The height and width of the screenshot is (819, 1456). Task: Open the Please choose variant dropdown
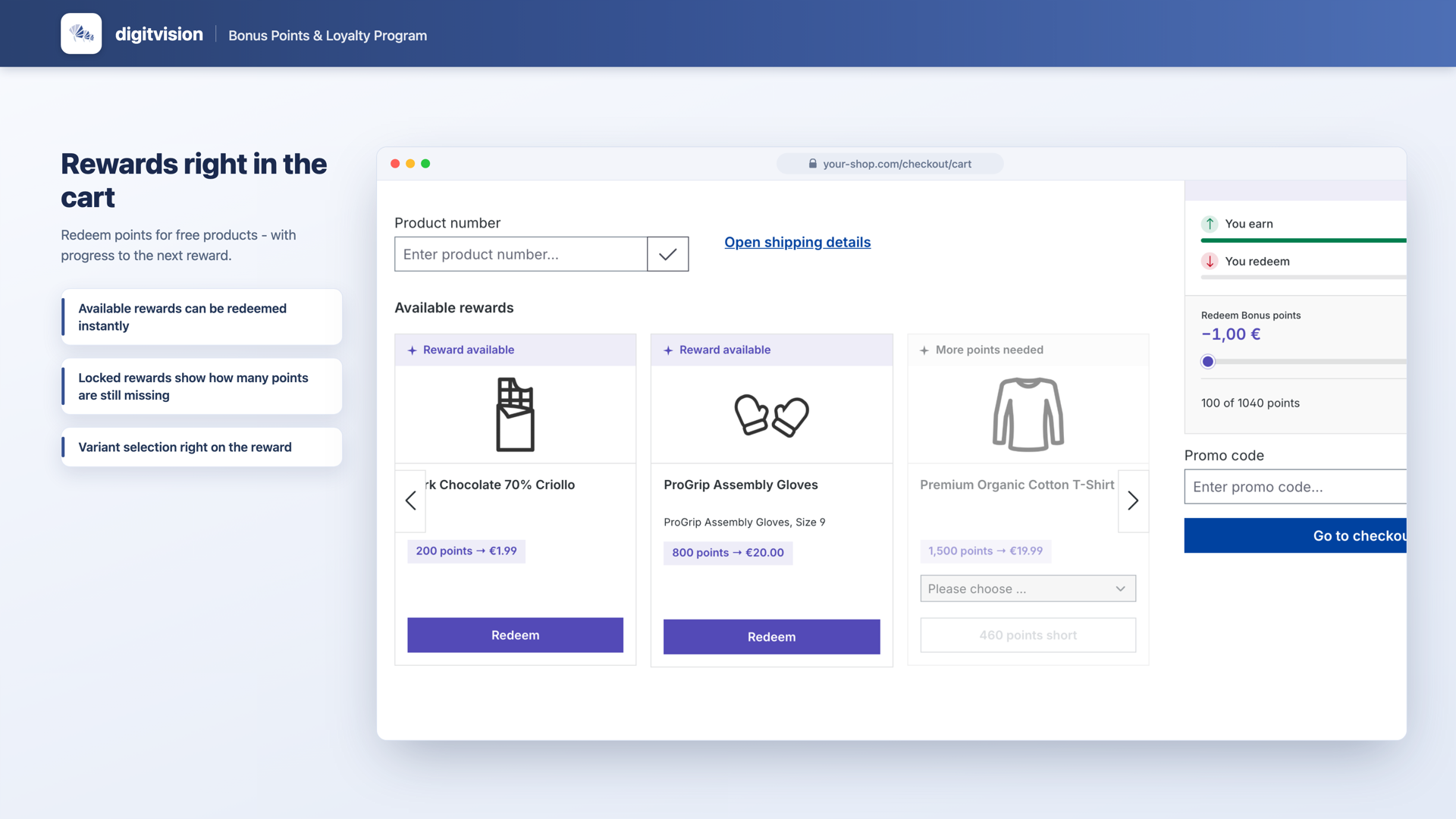tap(1028, 588)
